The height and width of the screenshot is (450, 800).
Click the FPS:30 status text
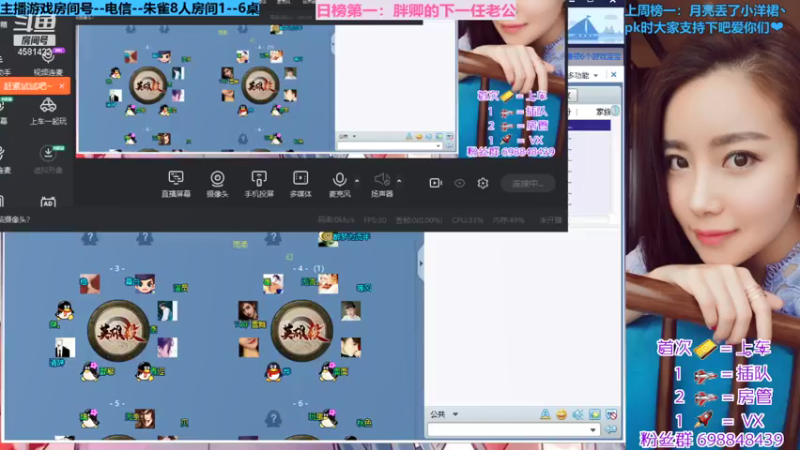click(375, 220)
